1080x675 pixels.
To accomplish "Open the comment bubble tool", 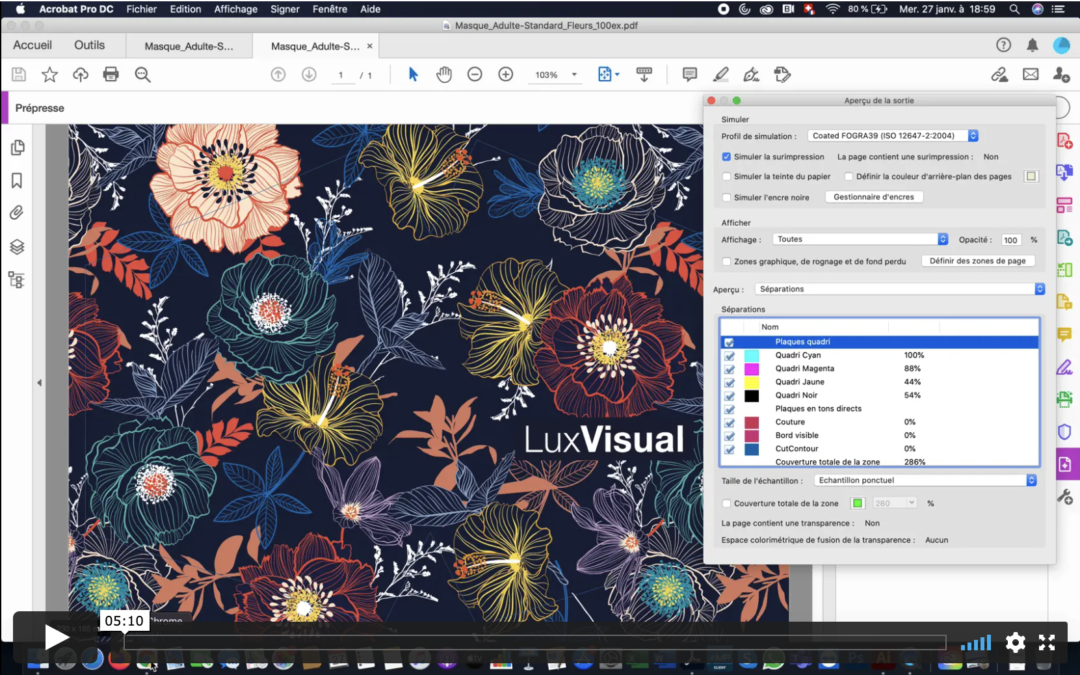I will point(689,75).
